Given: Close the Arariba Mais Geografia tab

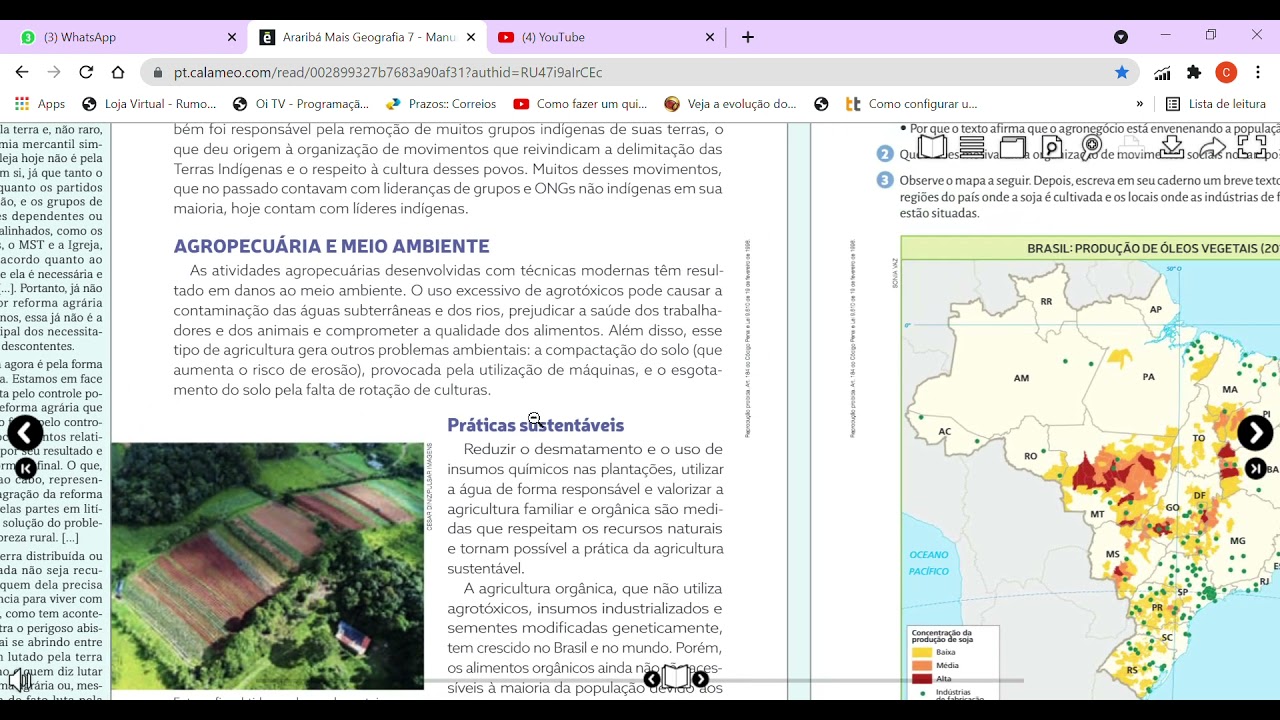Looking at the screenshot, I should [471, 37].
